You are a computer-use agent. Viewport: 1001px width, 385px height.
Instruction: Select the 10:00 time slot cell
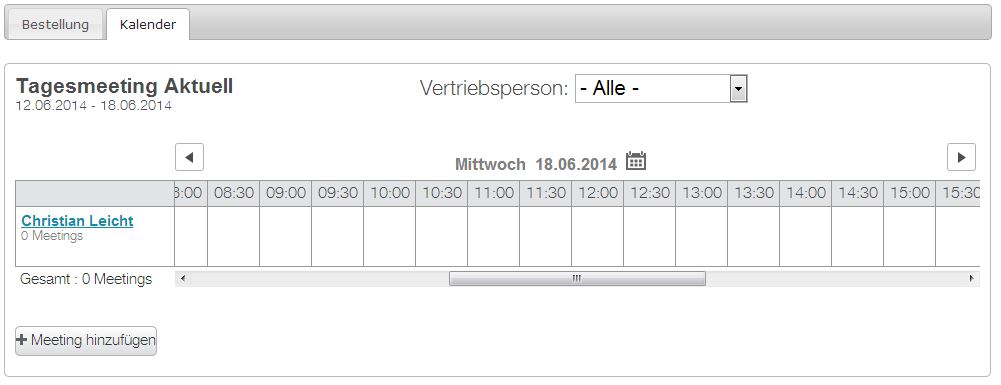click(389, 236)
